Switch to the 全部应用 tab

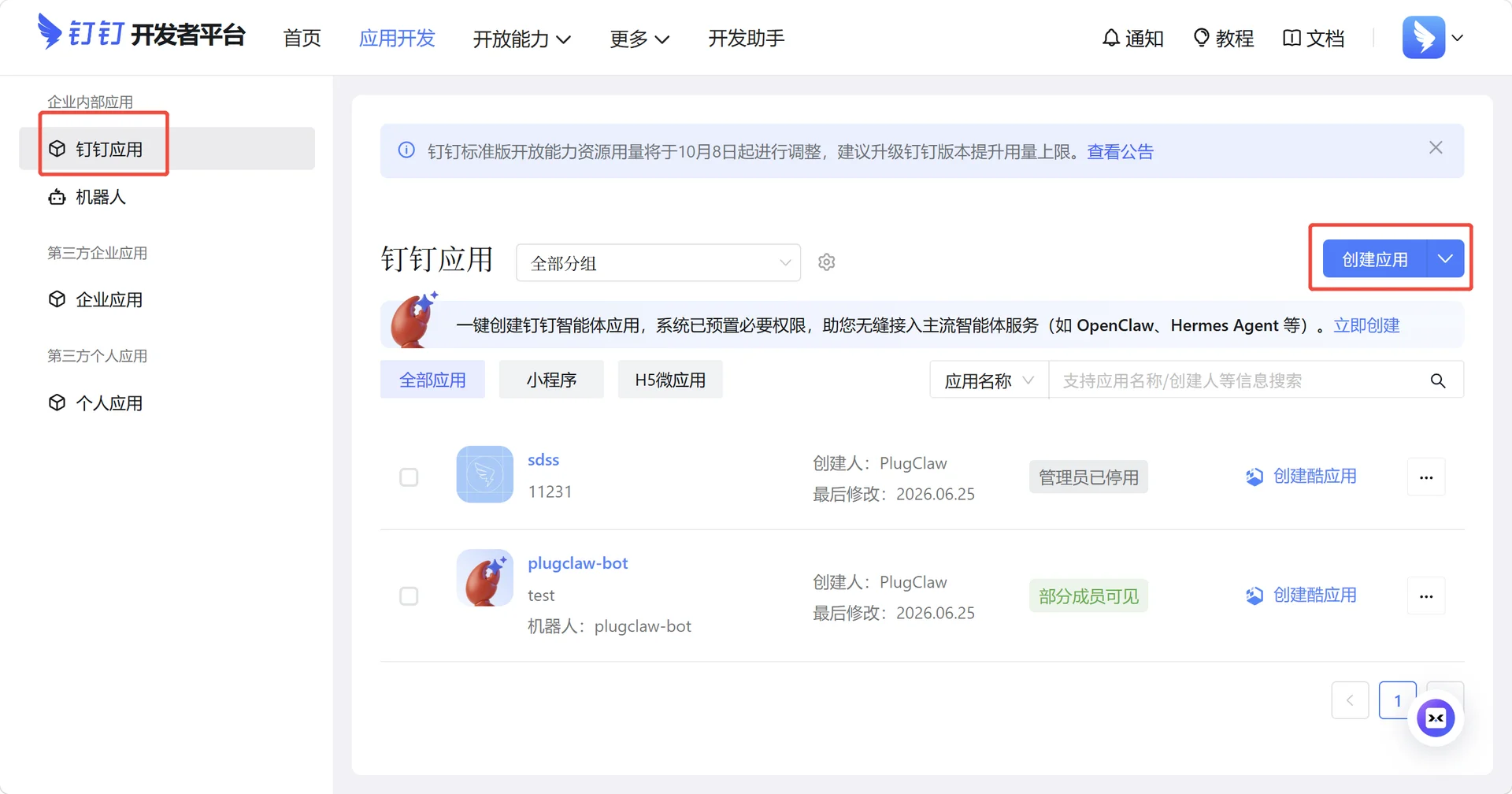(432, 380)
